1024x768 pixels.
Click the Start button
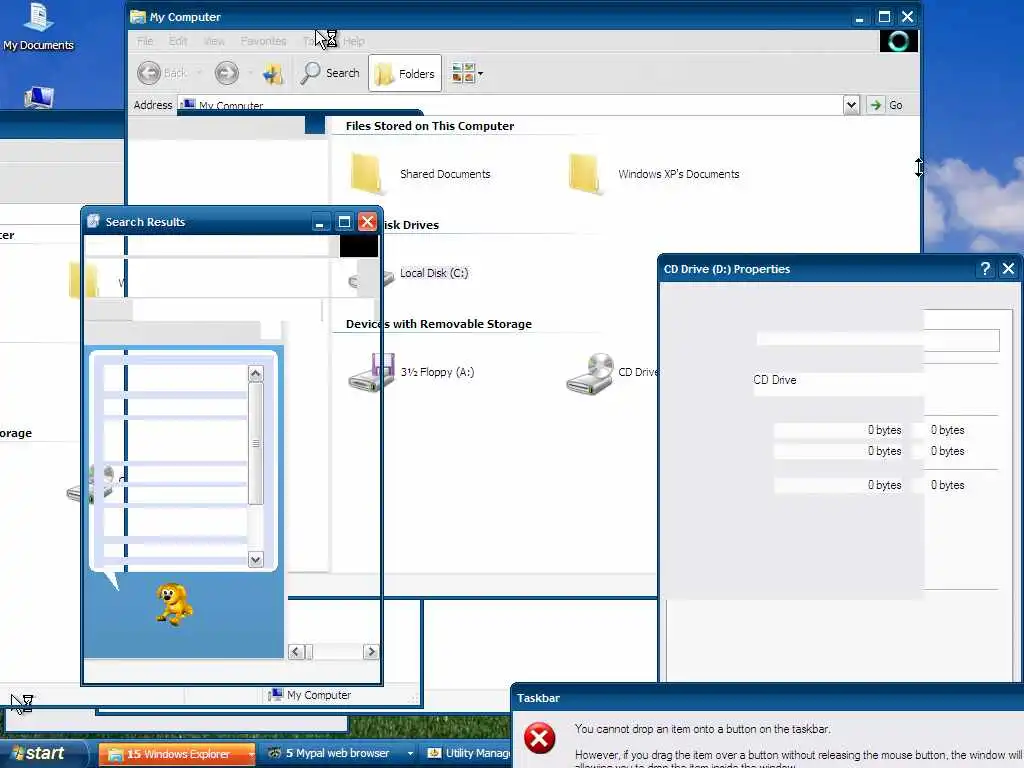tap(41, 753)
